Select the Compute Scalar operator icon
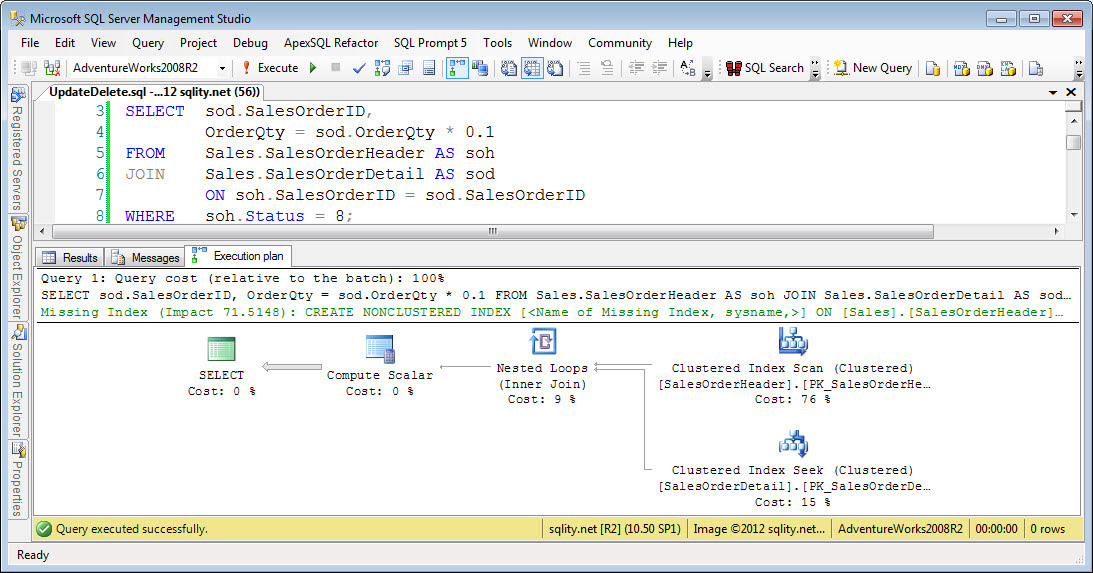This screenshot has height=573, width=1093. coord(380,349)
